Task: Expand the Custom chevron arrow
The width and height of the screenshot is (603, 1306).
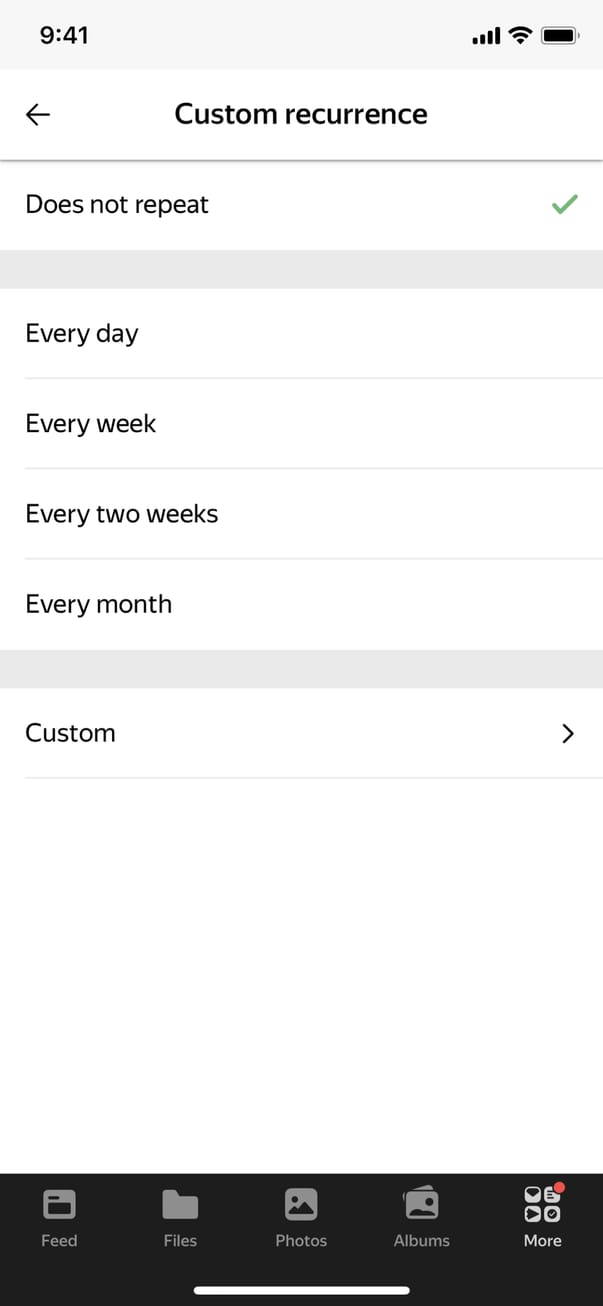Action: click(x=568, y=733)
